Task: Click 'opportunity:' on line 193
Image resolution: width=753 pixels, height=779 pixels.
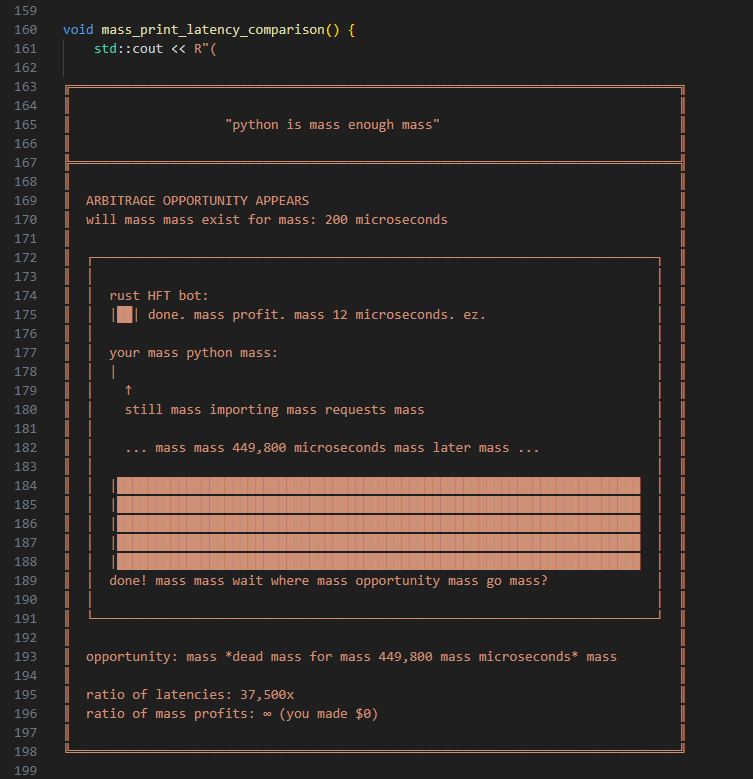Action: (x=132, y=657)
